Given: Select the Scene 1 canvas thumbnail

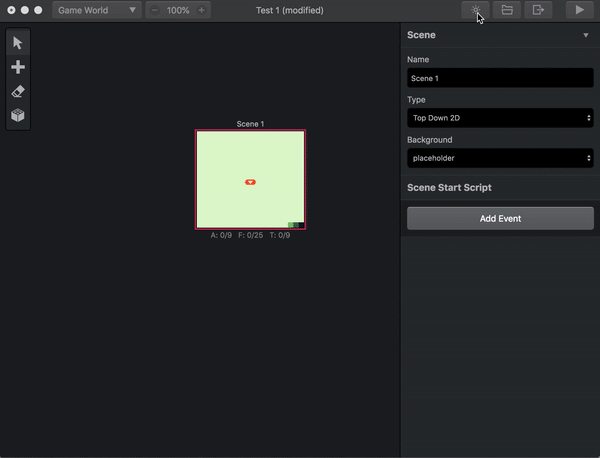Looking at the screenshot, I should (x=250, y=179).
